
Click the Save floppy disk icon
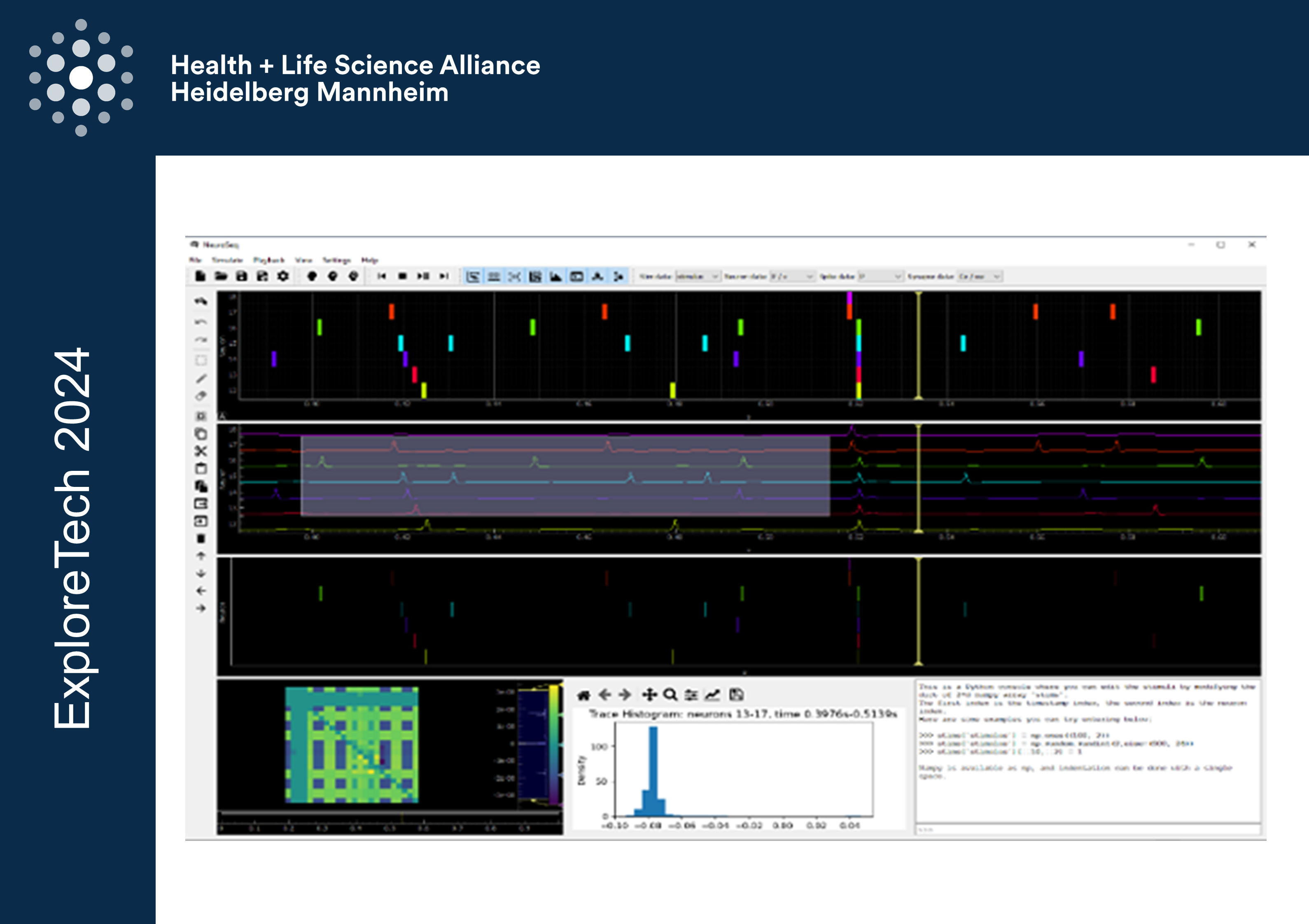[242, 277]
